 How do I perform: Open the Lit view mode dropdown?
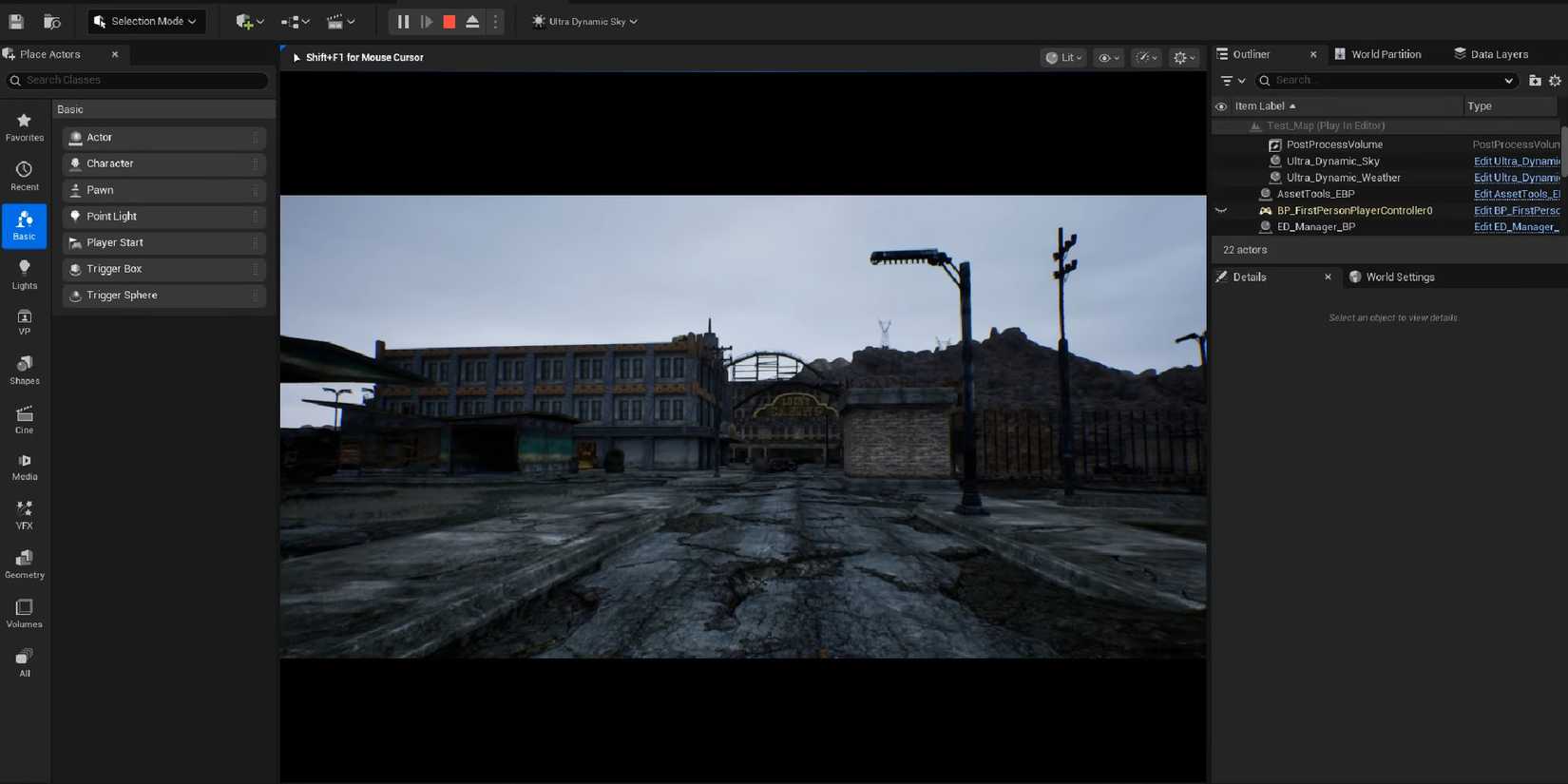click(1063, 58)
